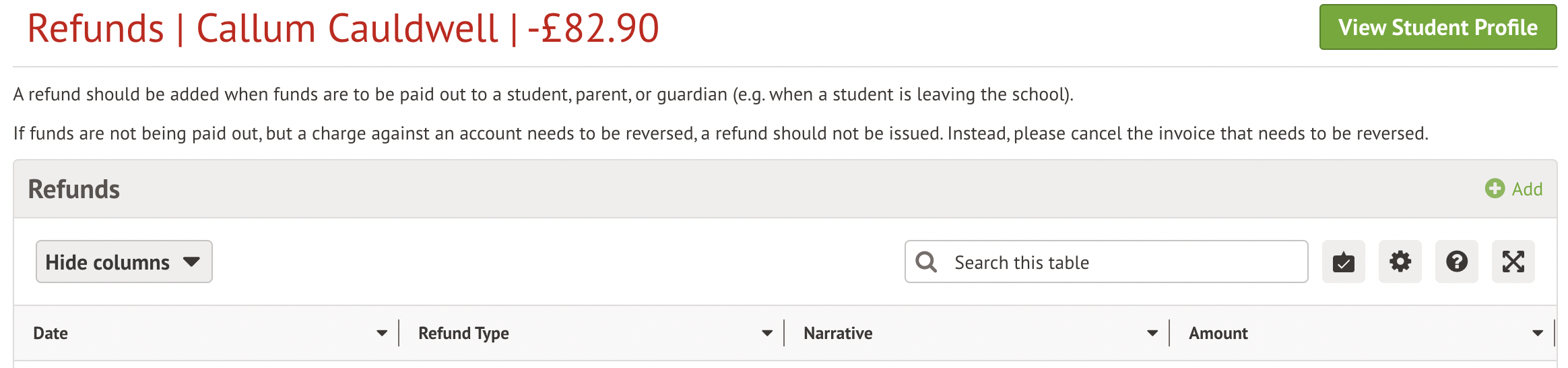Screen dimensions: 1568x368
Task: Click the Add refund link
Action: point(1527,189)
